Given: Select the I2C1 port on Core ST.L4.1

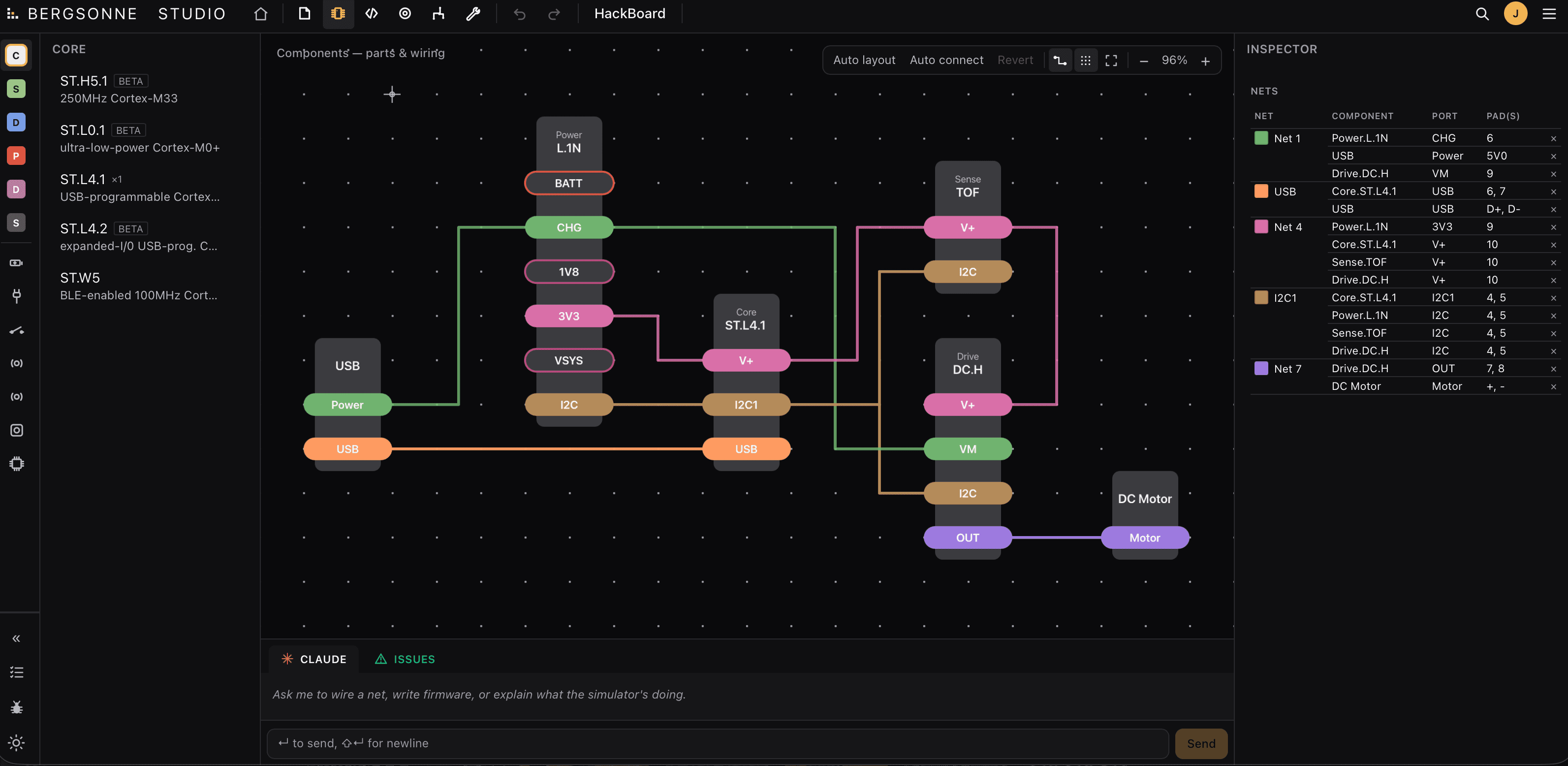Looking at the screenshot, I should pyautogui.click(x=746, y=405).
